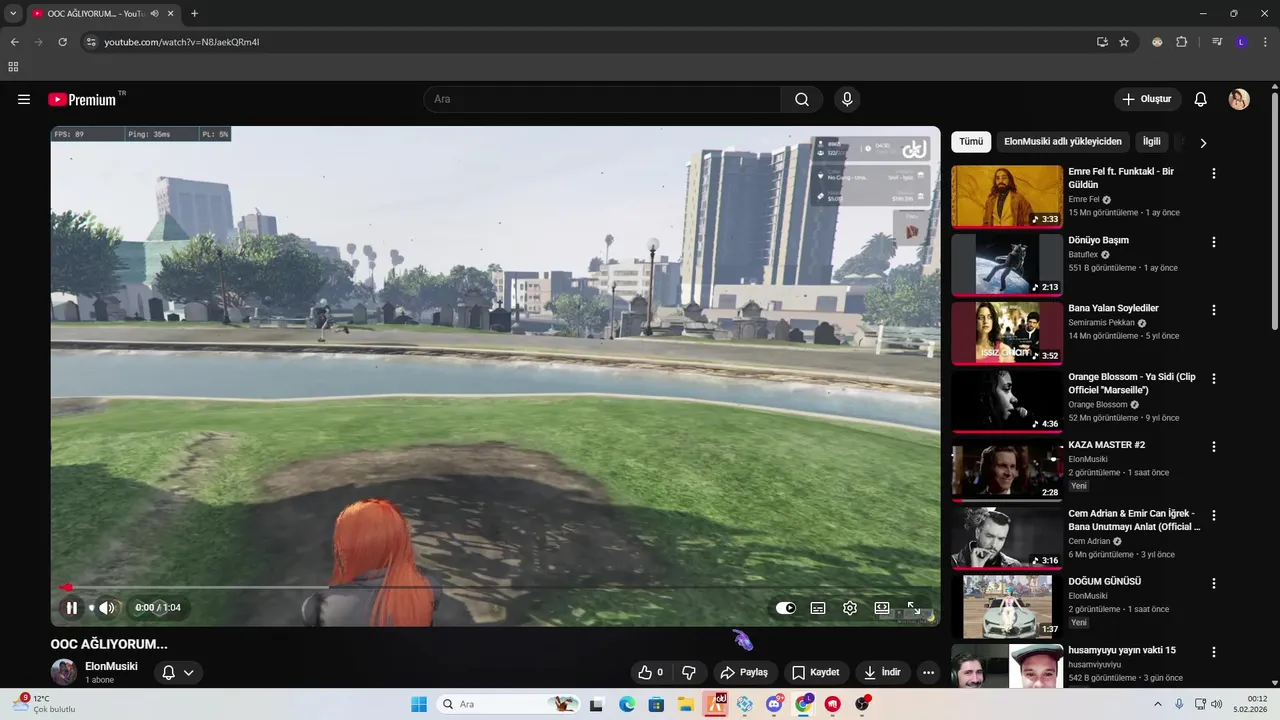Viewport: 1280px width, 720px height.
Task: Open the ElonMusiki channel link
Action: click(x=111, y=666)
